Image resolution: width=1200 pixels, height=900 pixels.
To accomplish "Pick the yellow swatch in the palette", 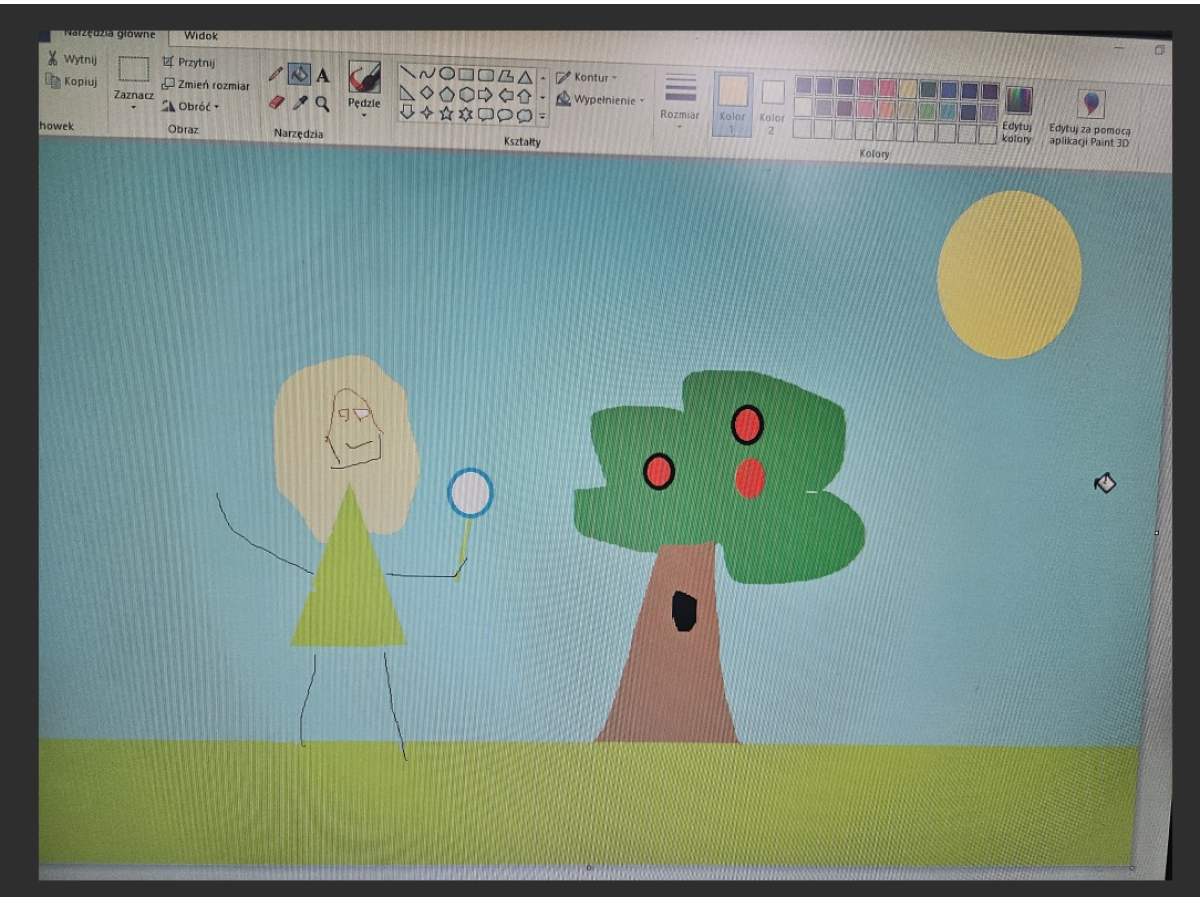I will point(907,88).
